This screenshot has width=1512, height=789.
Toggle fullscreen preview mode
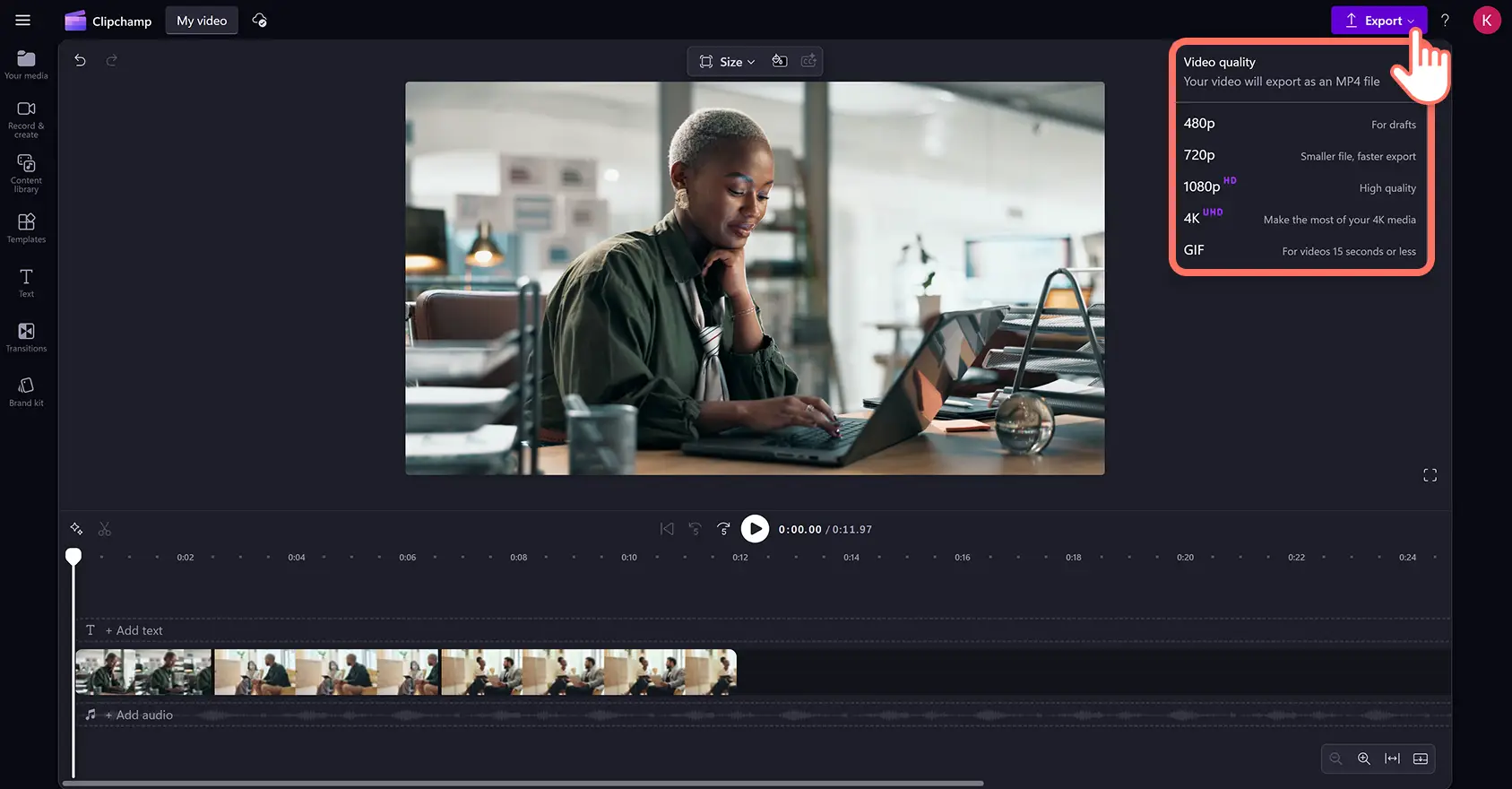[1430, 475]
